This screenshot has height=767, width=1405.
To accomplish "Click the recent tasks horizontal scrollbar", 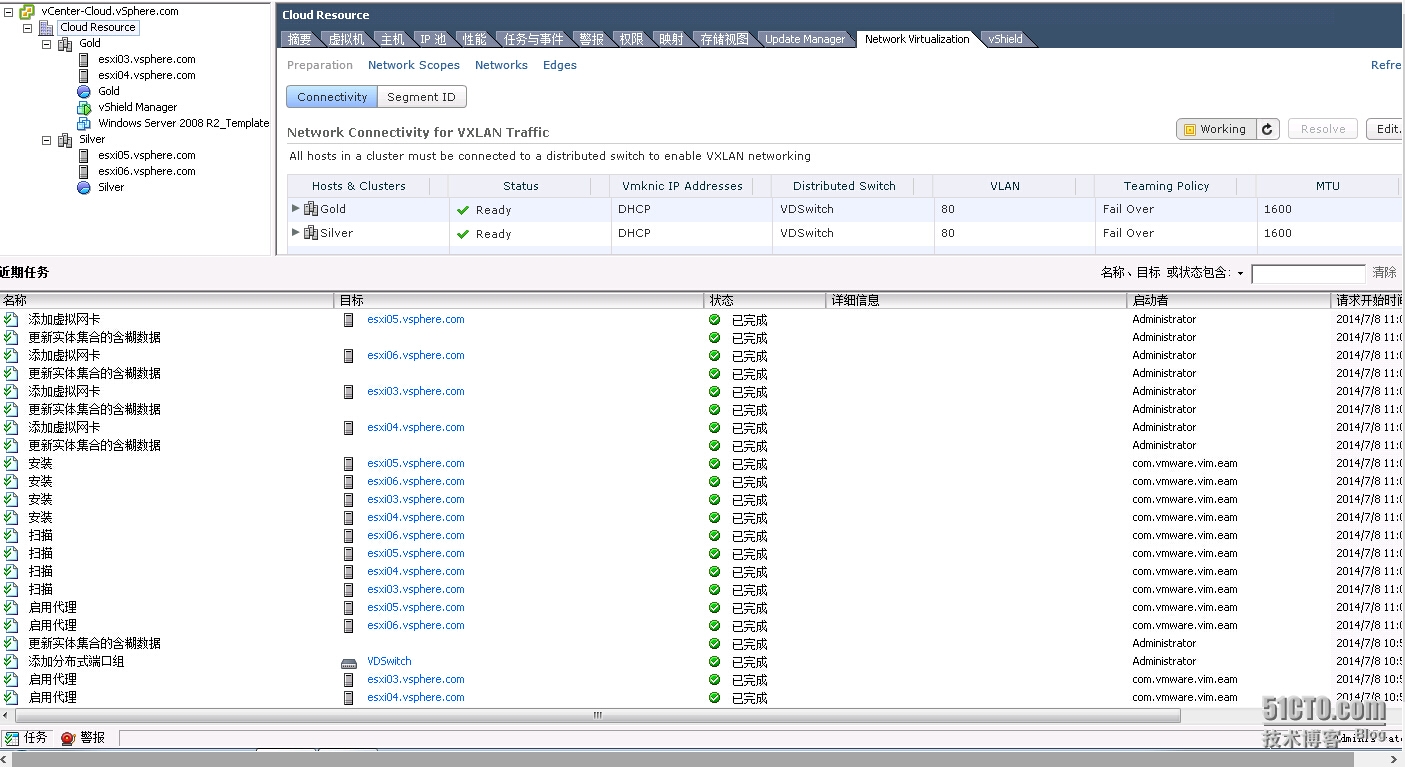I will tap(598, 715).
